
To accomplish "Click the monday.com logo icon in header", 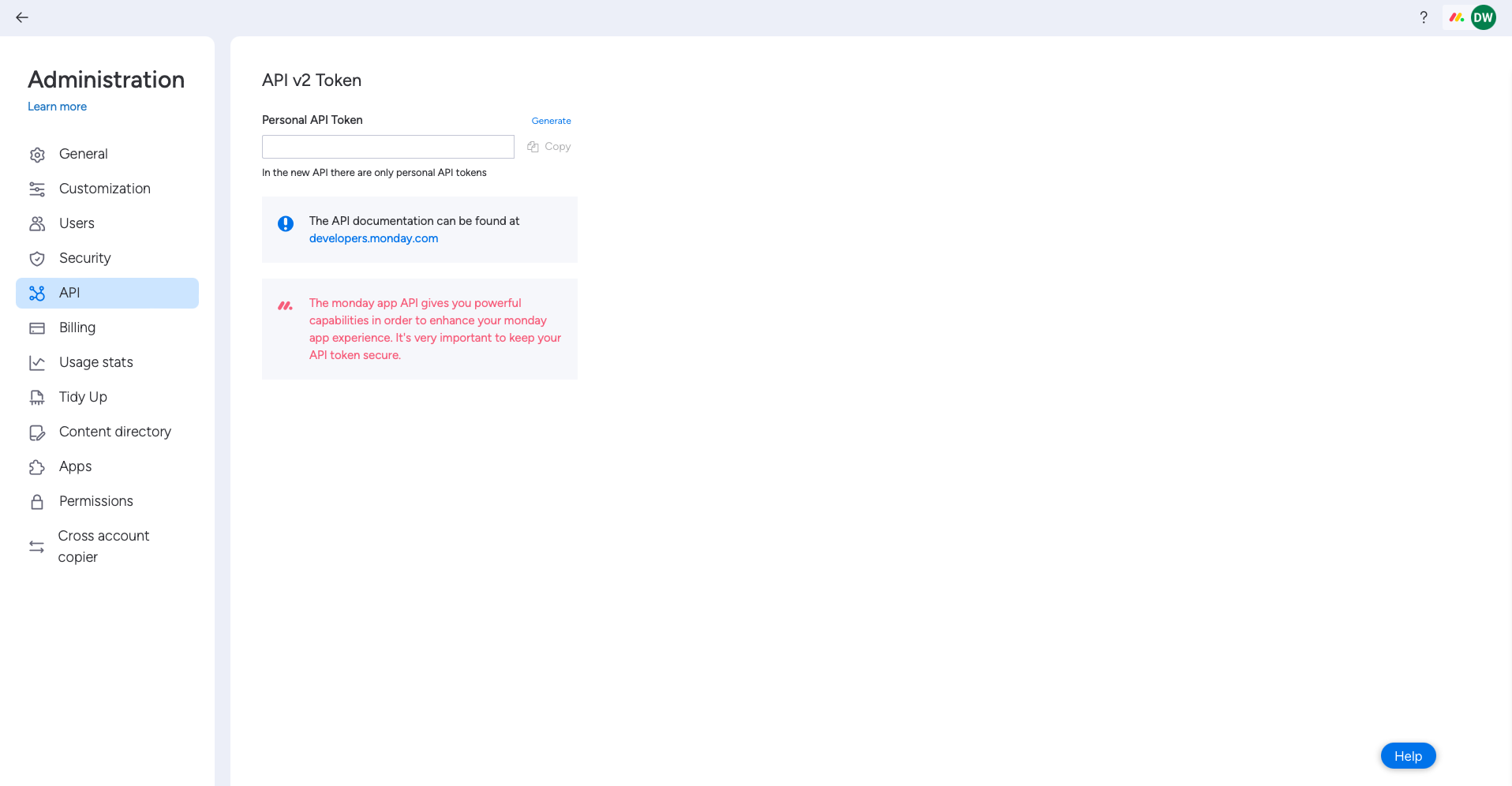I will click(x=1456, y=17).
